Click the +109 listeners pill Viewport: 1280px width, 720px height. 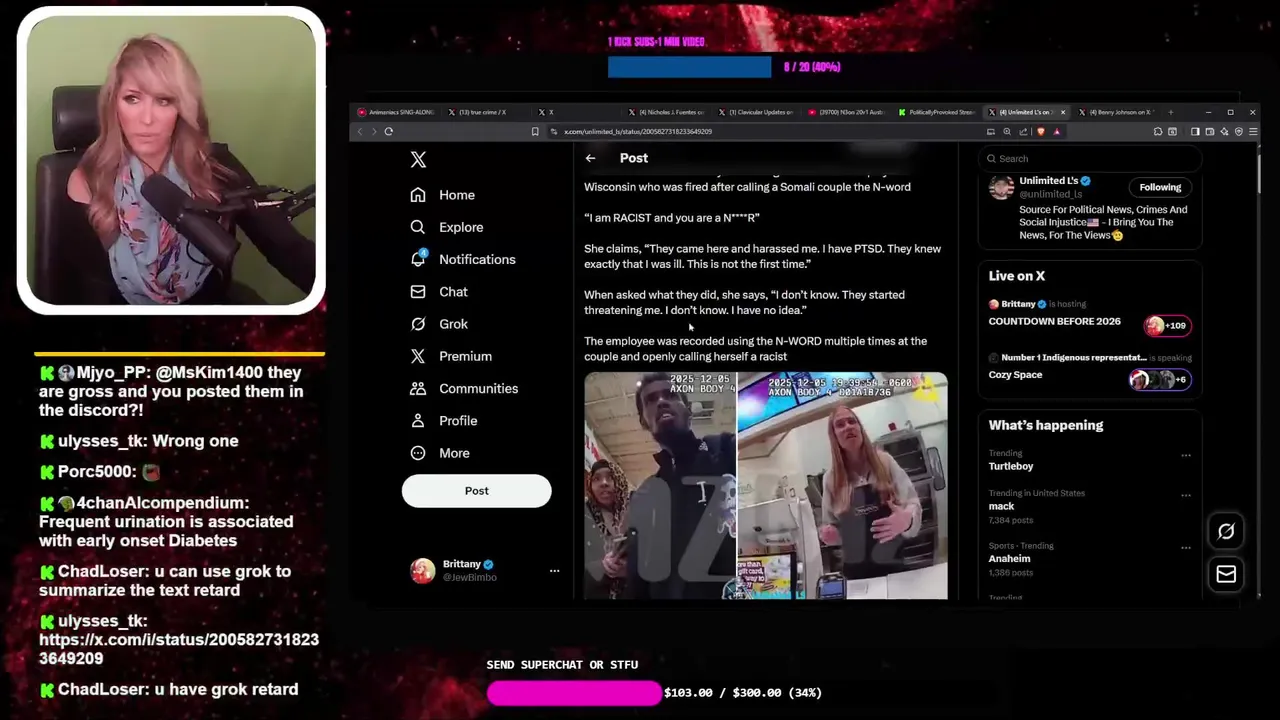tap(1167, 325)
